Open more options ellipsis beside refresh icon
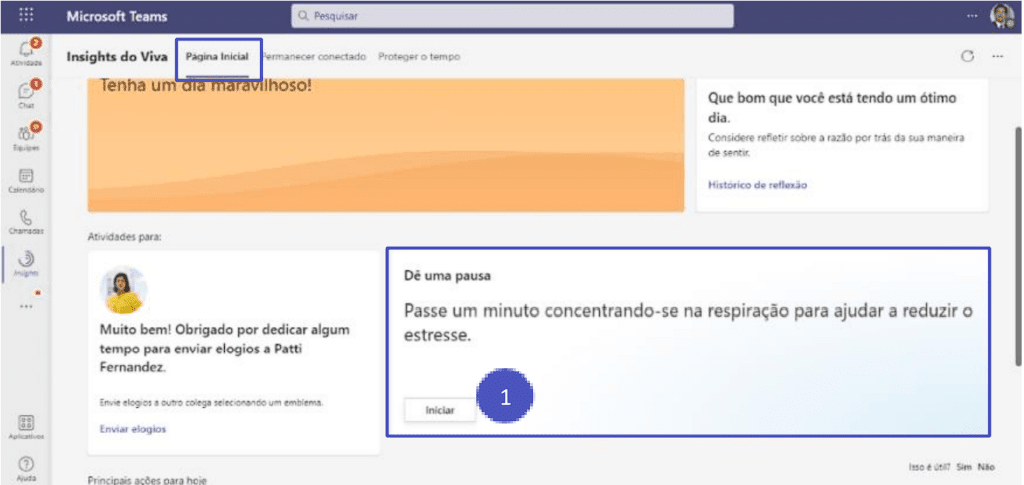Image resolution: width=1024 pixels, height=485 pixels. click(997, 57)
